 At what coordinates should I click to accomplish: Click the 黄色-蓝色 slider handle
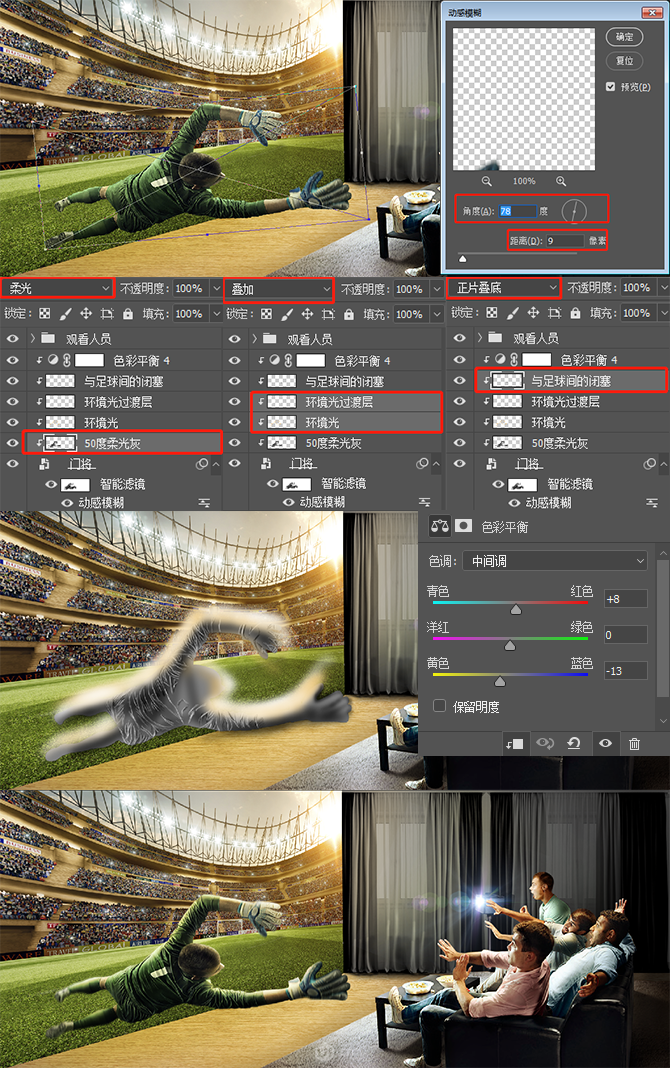(x=500, y=681)
